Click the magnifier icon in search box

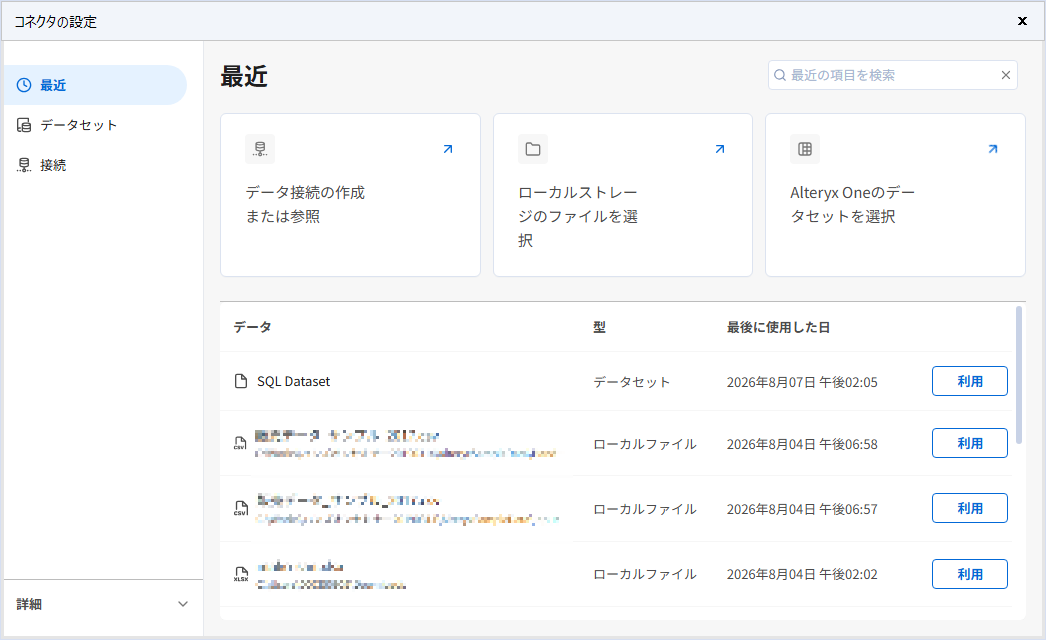coord(779,75)
